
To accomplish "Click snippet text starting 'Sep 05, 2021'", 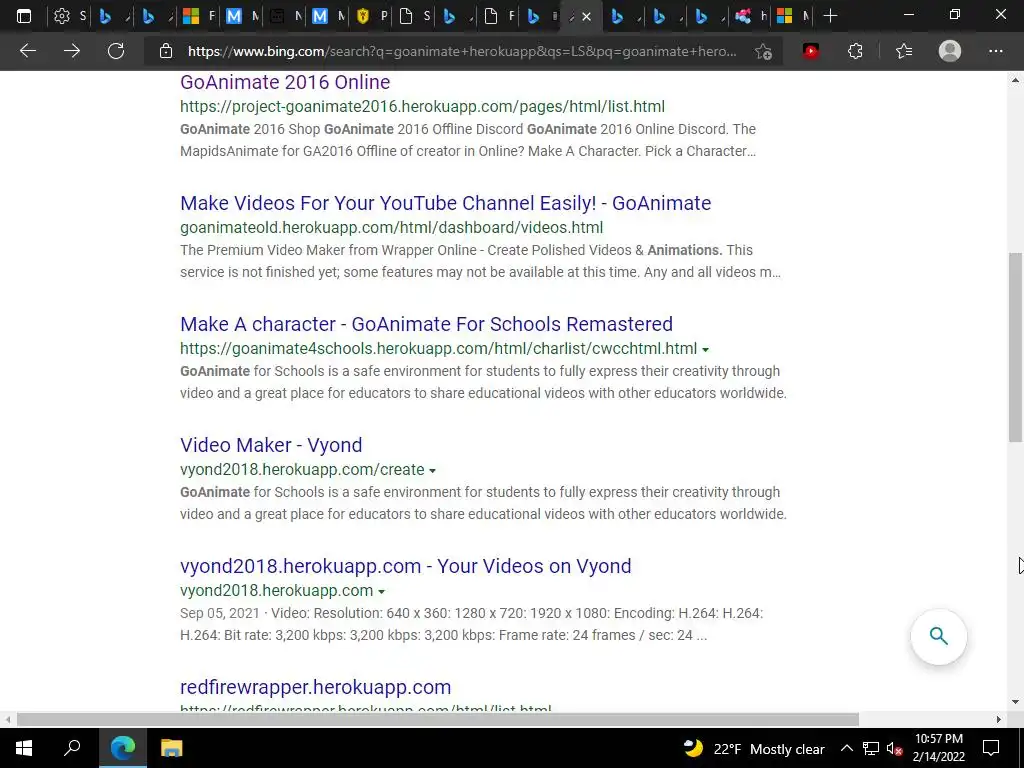I will (x=472, y=624).
